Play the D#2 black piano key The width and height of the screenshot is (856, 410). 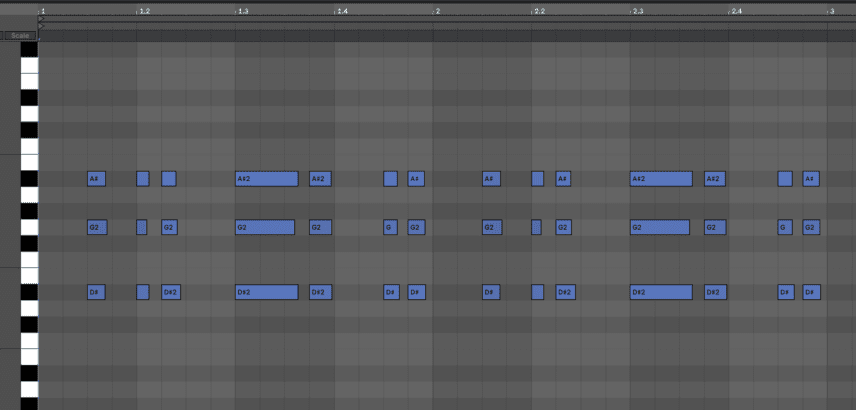(29, 292)
